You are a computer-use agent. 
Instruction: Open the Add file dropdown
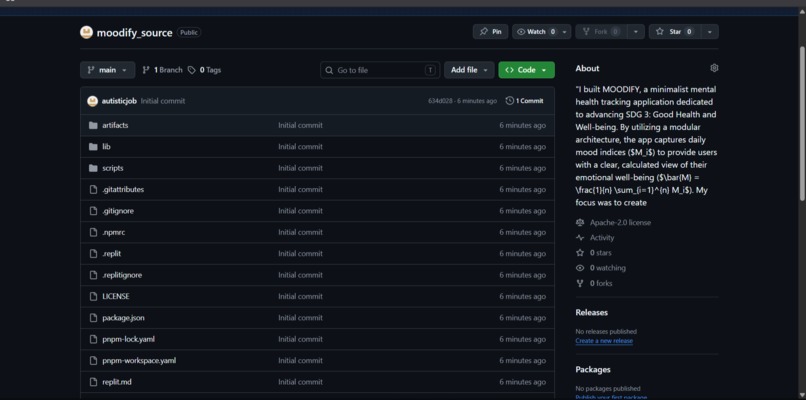coord(469,70)
